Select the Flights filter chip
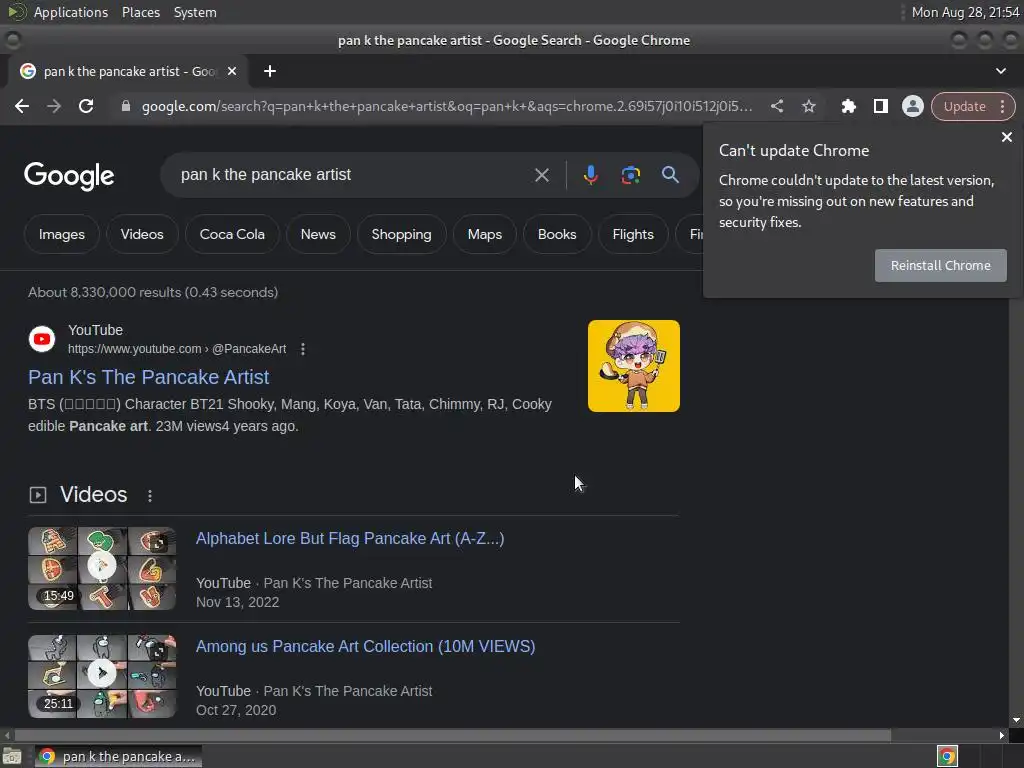The image size is (1024, 768). click(633, 234)
